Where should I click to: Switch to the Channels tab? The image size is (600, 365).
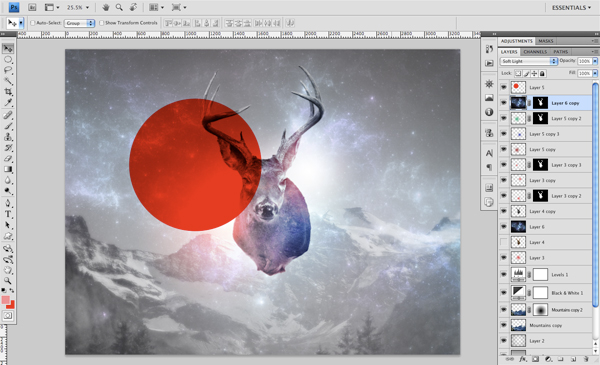coord(535,52)
